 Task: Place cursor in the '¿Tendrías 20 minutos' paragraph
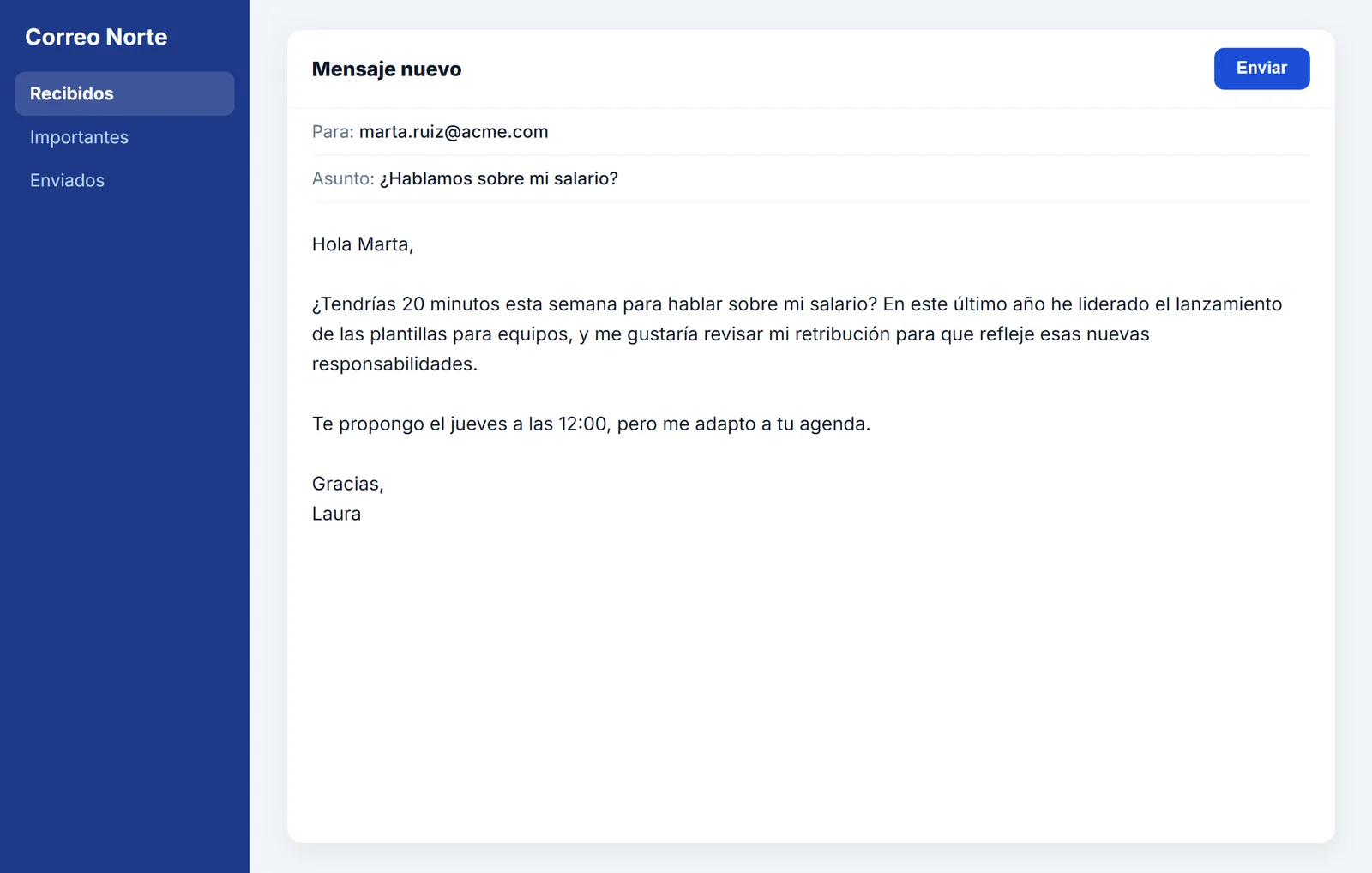coord(797,334)
